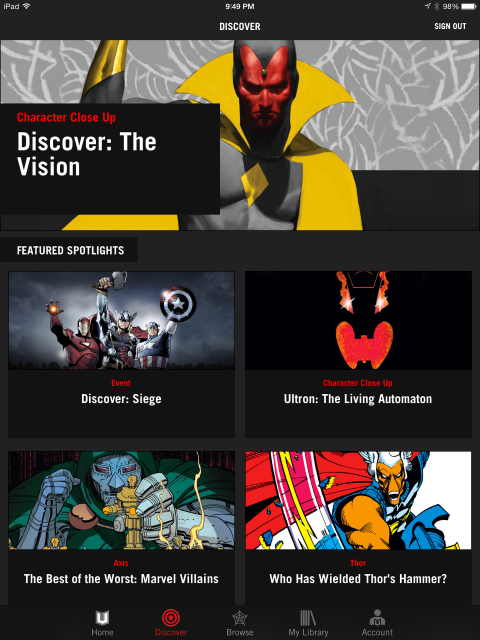
Task: Open the Ultron glowing face thumbnail
Action: point(358,320)
